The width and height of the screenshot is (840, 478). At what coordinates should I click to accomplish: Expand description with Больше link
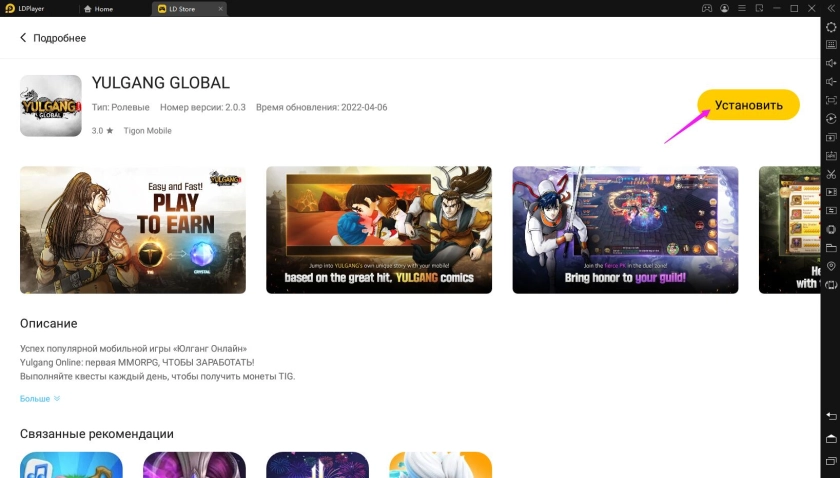pos(40,399)
